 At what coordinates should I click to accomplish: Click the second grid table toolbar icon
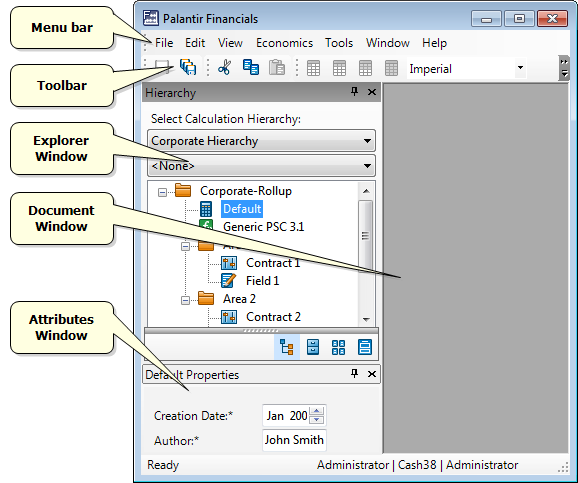coord(339,68)
